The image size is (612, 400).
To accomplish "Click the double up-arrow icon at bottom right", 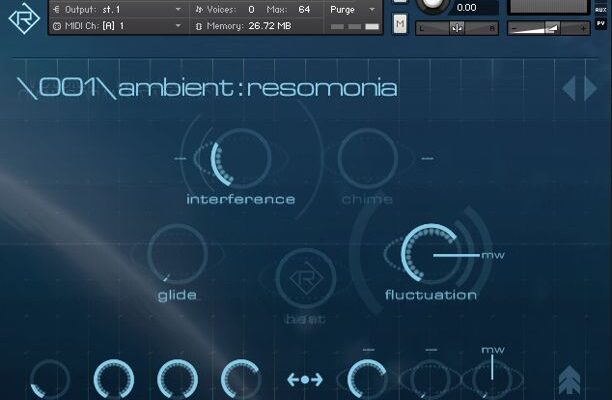I will pyautogui.click(x=571, y=380).
